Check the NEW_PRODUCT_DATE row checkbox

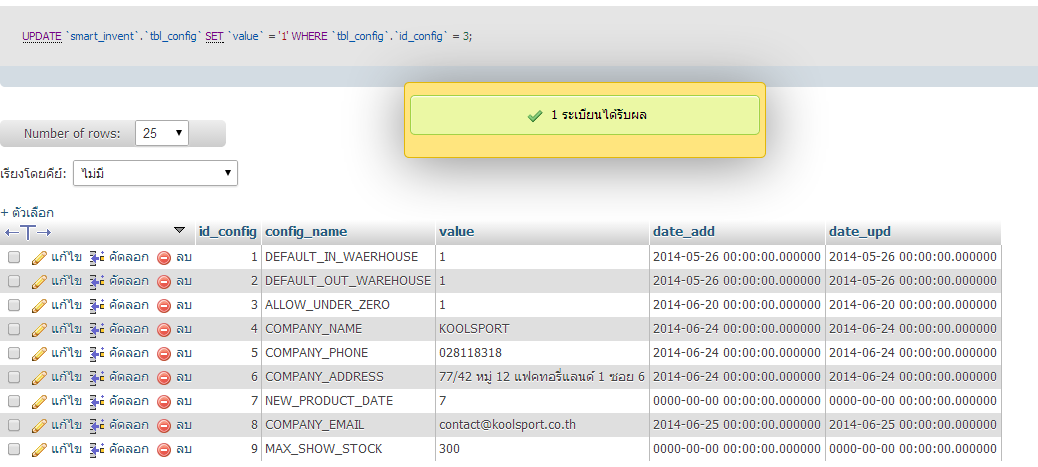click(x=14, y=401)
